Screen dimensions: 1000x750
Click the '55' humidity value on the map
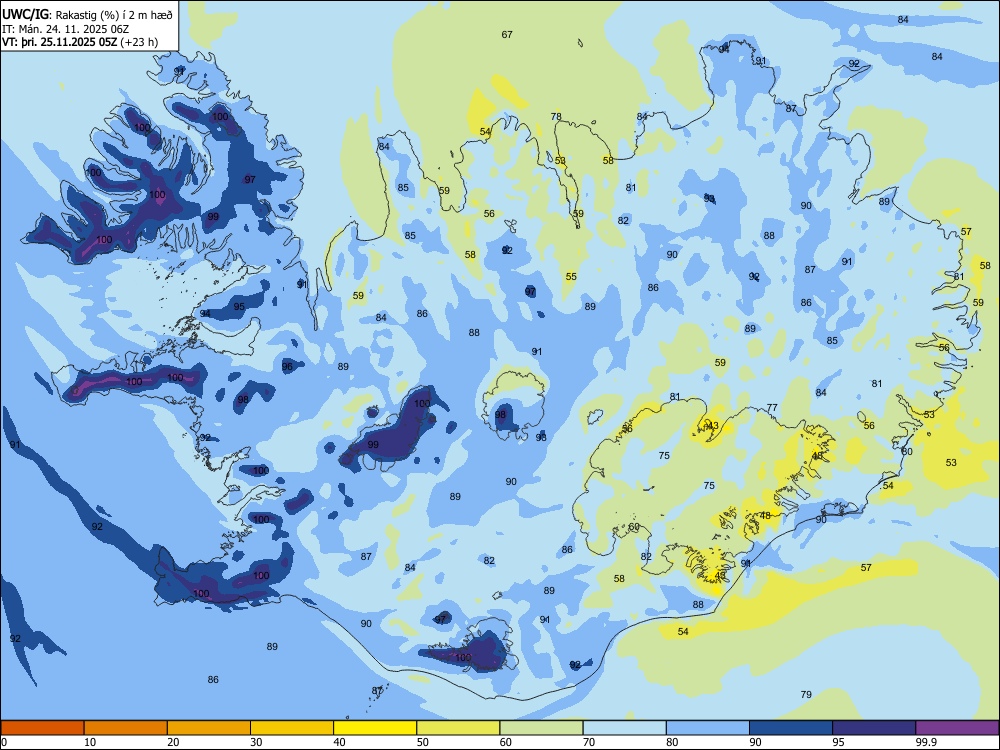coord(571,277)
